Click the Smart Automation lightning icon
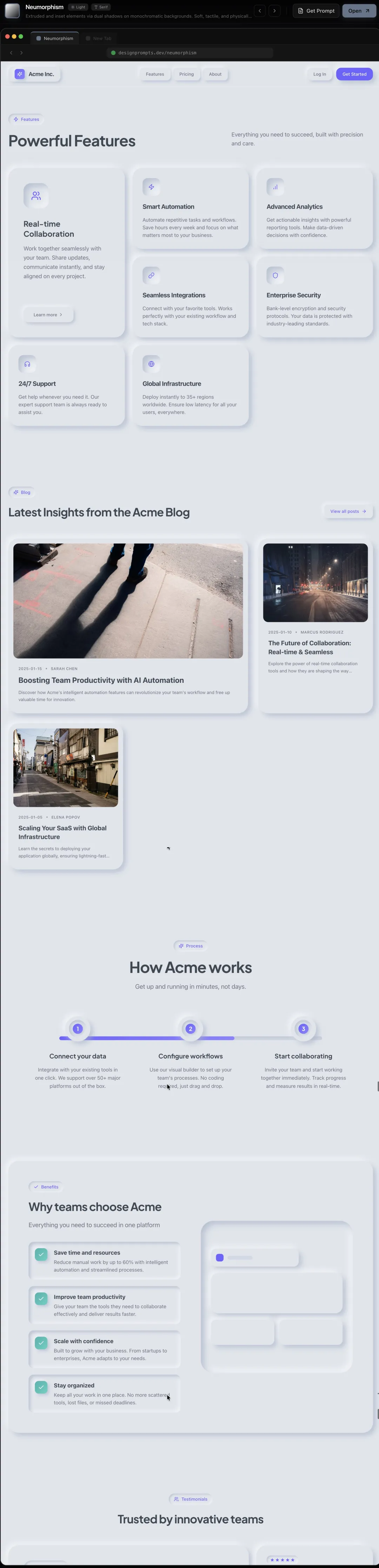Image resolution: width=379 pixels, height=1568 pixels. [151, 187]
